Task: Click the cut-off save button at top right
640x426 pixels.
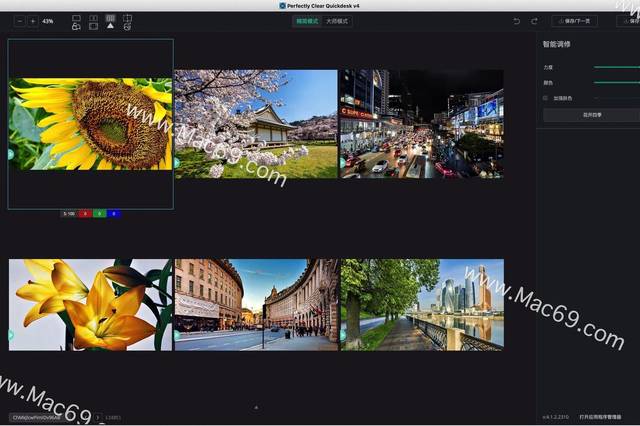Action: click(629, 21)
